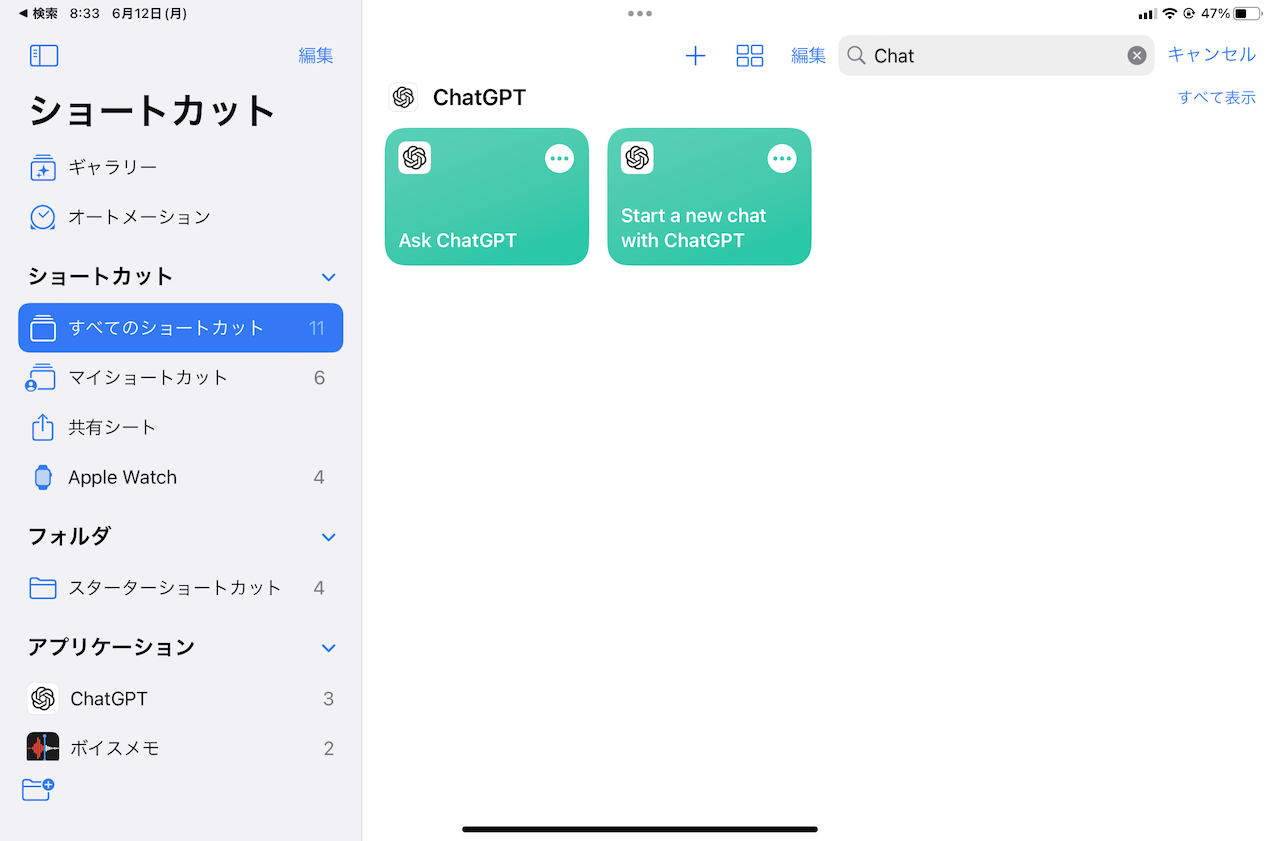The width and height of the screenshot is (1280, 841).
Task: Collapse the ショートカット section chevron
Action: pyautogui.click(x=328, y=277)
